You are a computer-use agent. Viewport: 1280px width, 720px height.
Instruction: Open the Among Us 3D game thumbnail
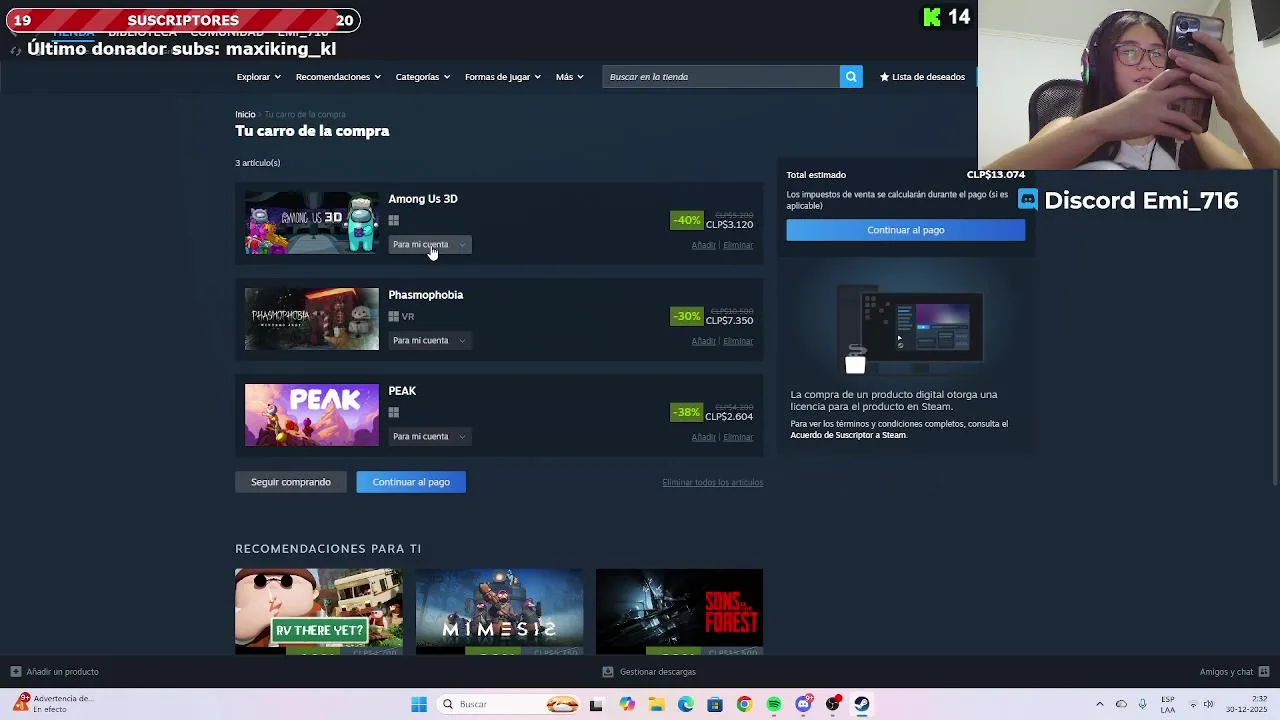pos(312,223)
